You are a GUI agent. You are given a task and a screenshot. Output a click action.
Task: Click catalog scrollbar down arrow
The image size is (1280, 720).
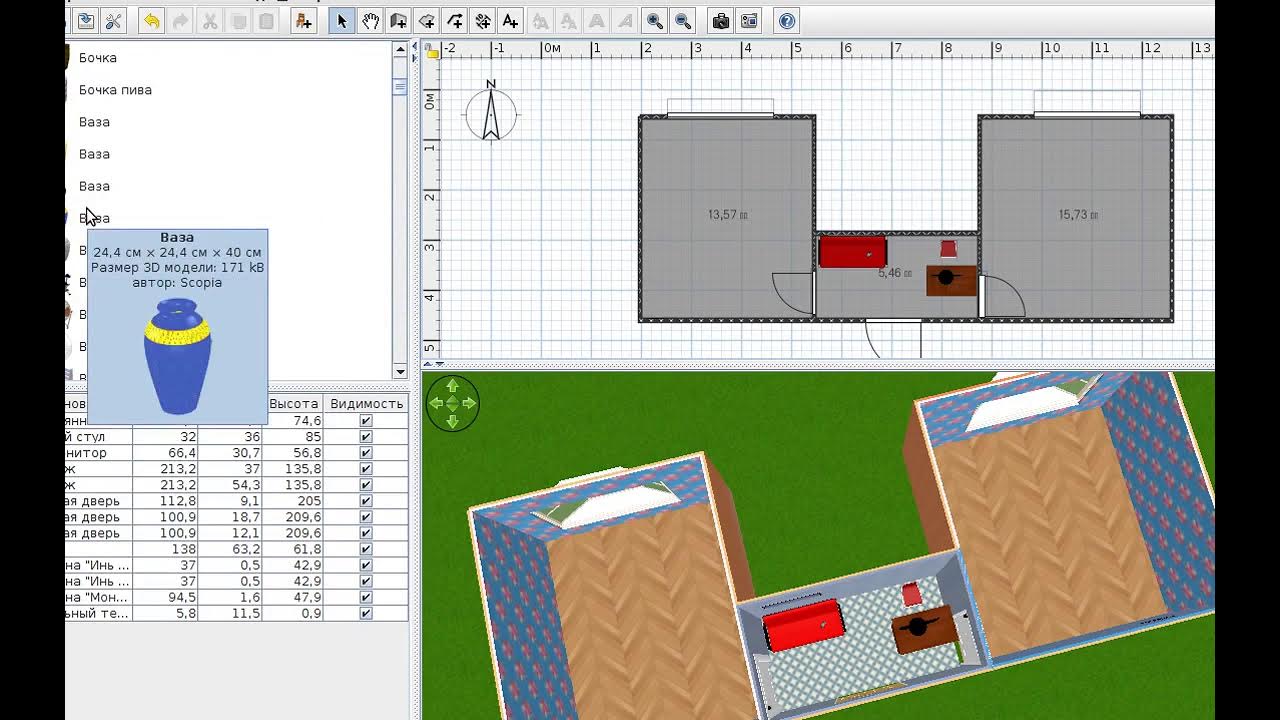(x=400, y=372)
